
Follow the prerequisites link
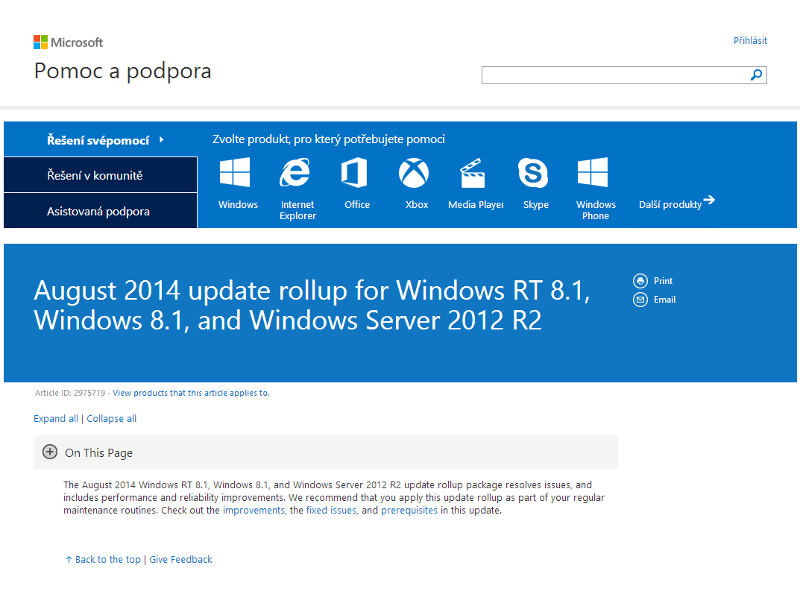[x=409, y=510]
